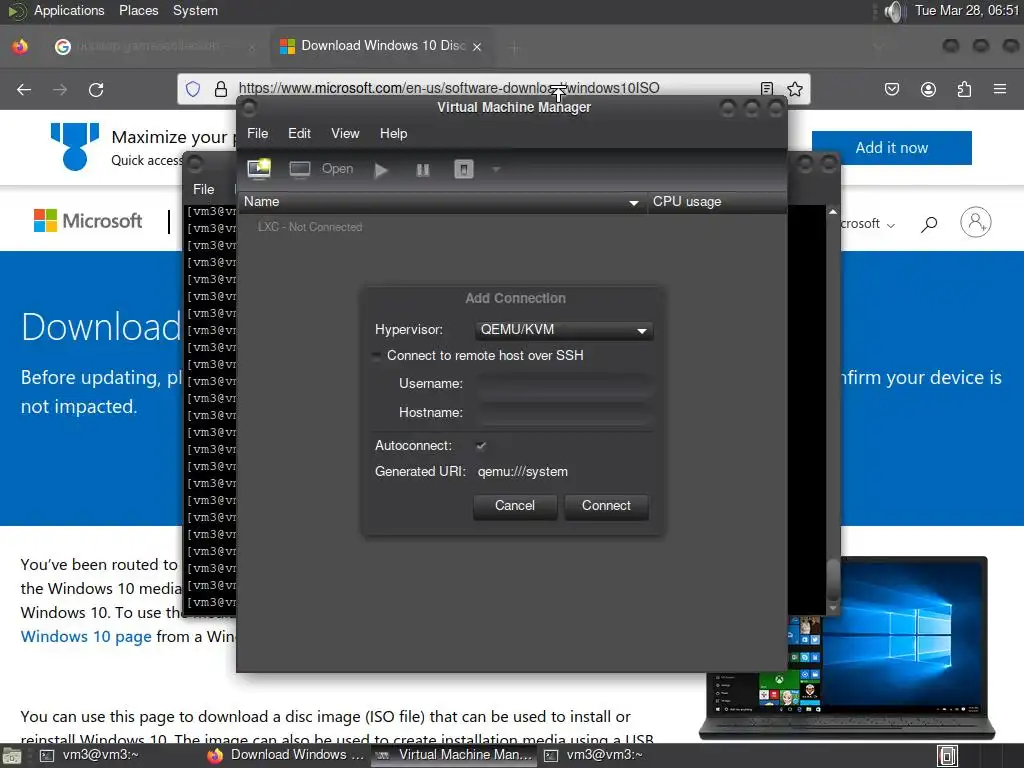Click the Hostname input field
The image size is (1024, 768).
[564, 413]
